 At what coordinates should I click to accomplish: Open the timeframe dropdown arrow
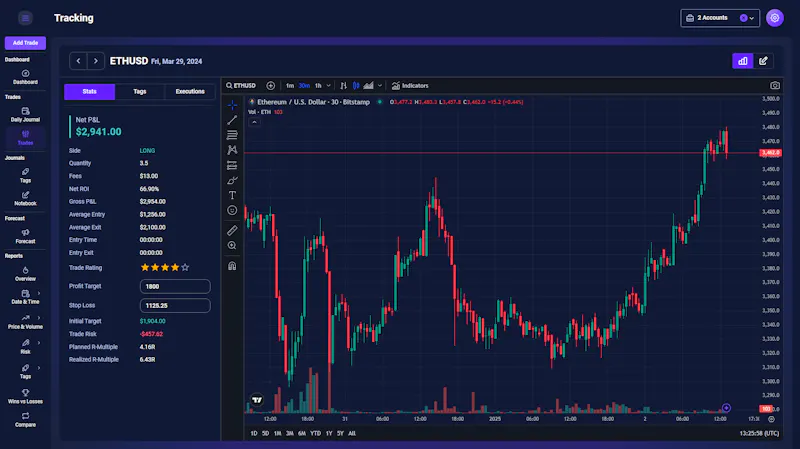pyautogui.click(x=329, y=86)
